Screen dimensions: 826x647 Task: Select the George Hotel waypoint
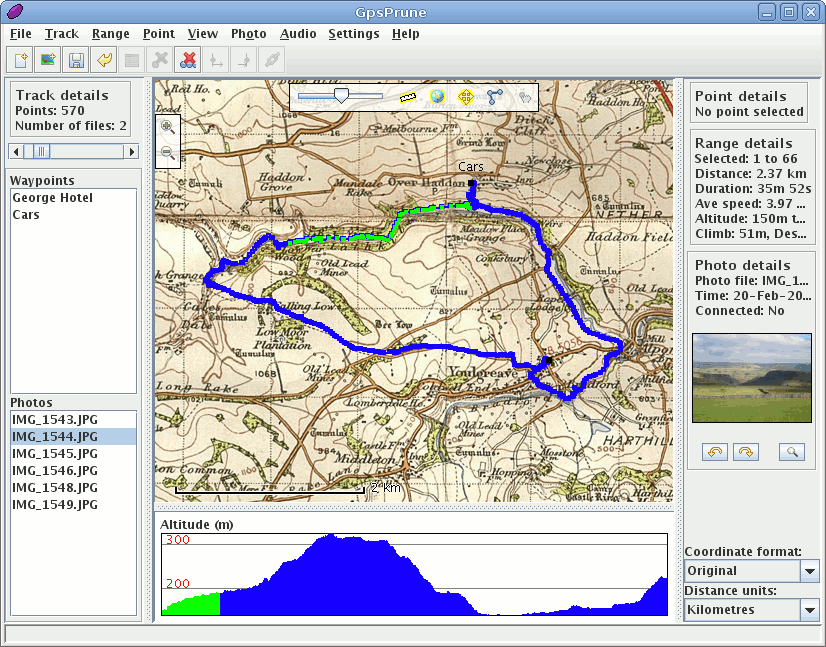coord(52,198)
